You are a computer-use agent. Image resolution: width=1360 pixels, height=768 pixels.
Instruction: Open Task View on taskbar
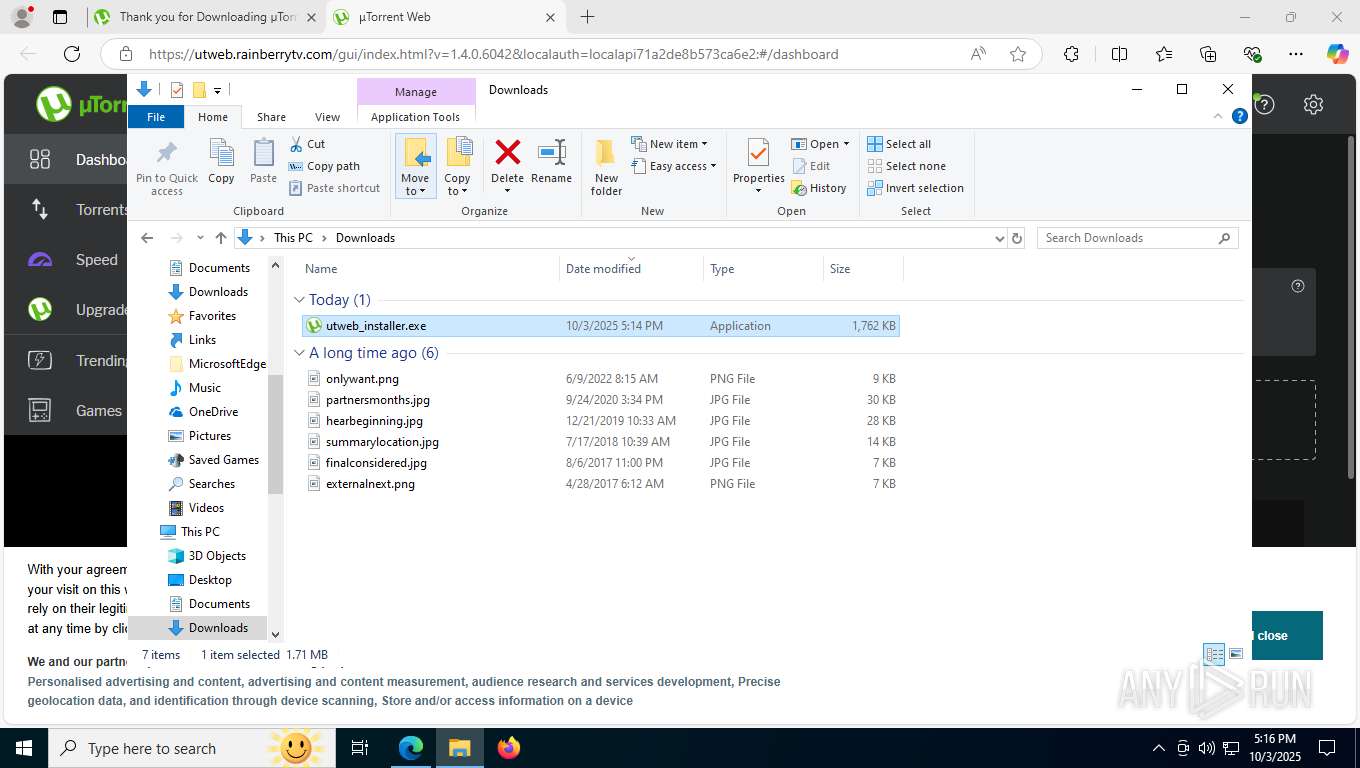pyautogui.click(x=361, y=748)
